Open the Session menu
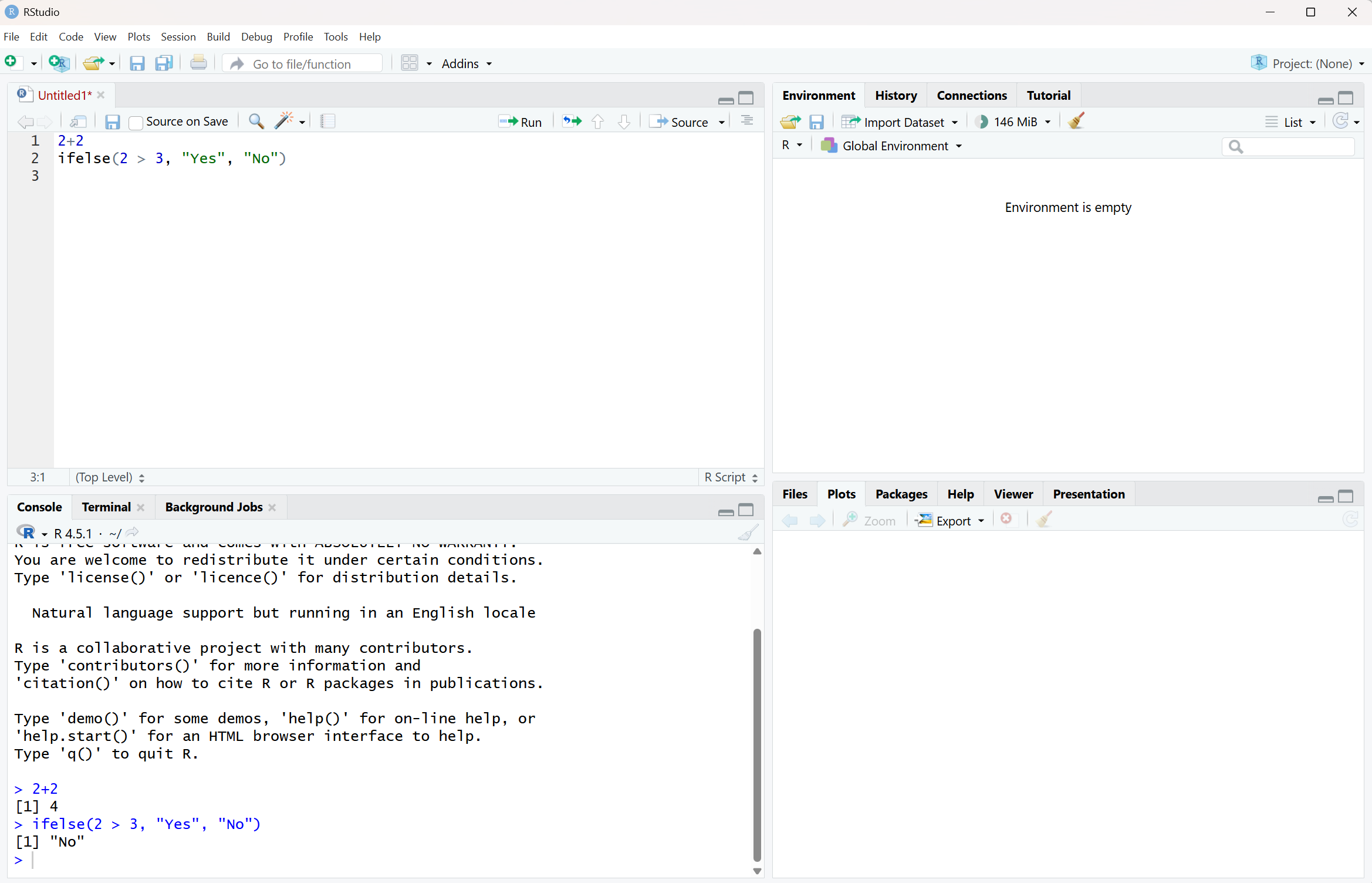The height and width of the screenshot is (883, 1372). (x=178, y=36)
